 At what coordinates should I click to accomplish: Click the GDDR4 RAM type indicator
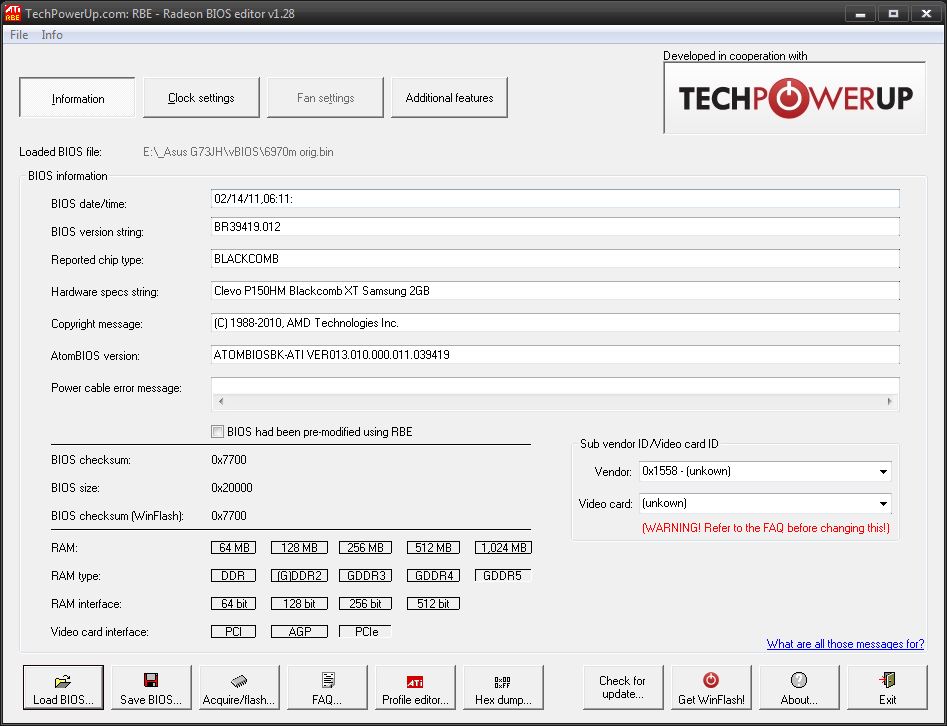click(433, 576)
